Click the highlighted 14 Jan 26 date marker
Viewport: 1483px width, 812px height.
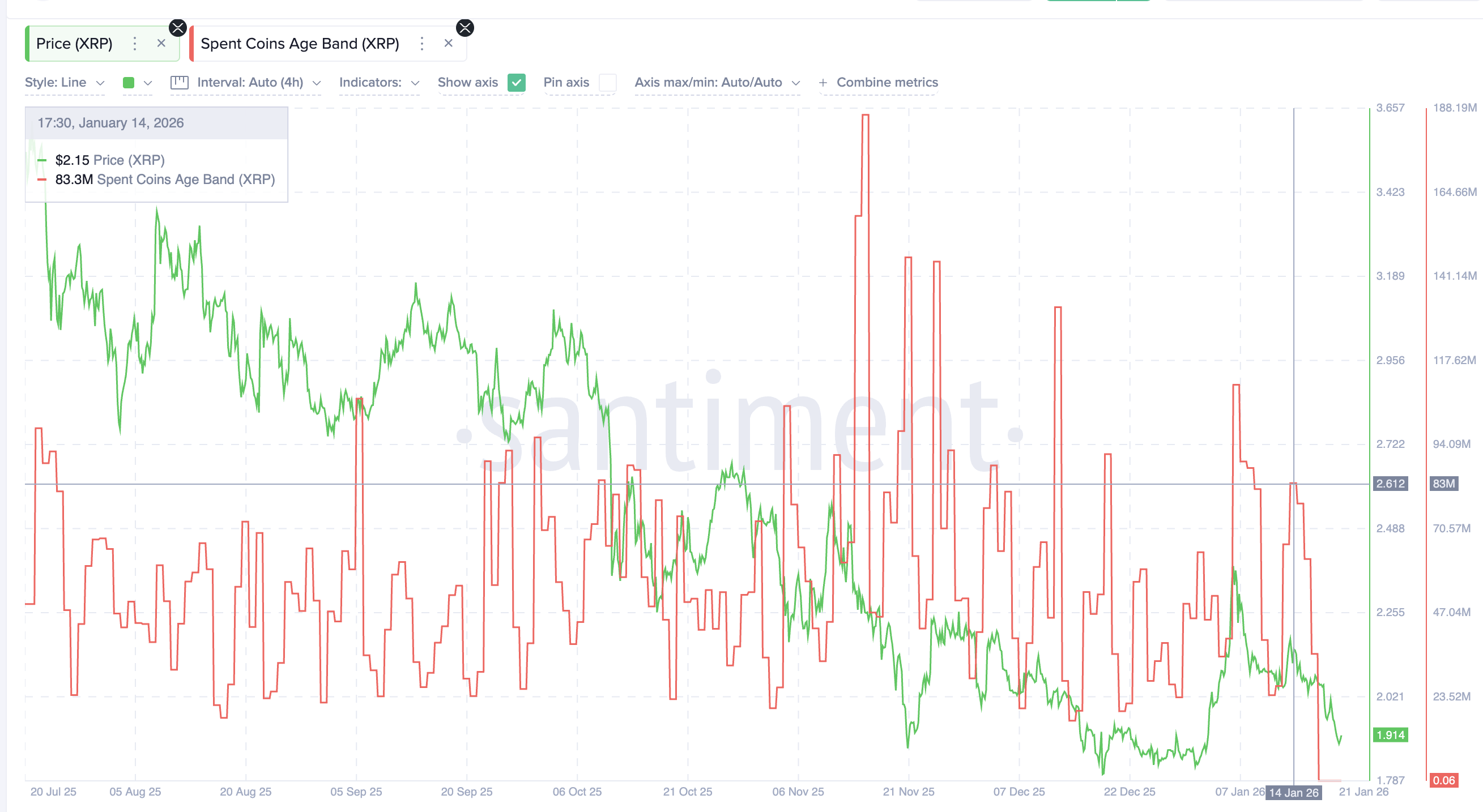pos(1294,792)
